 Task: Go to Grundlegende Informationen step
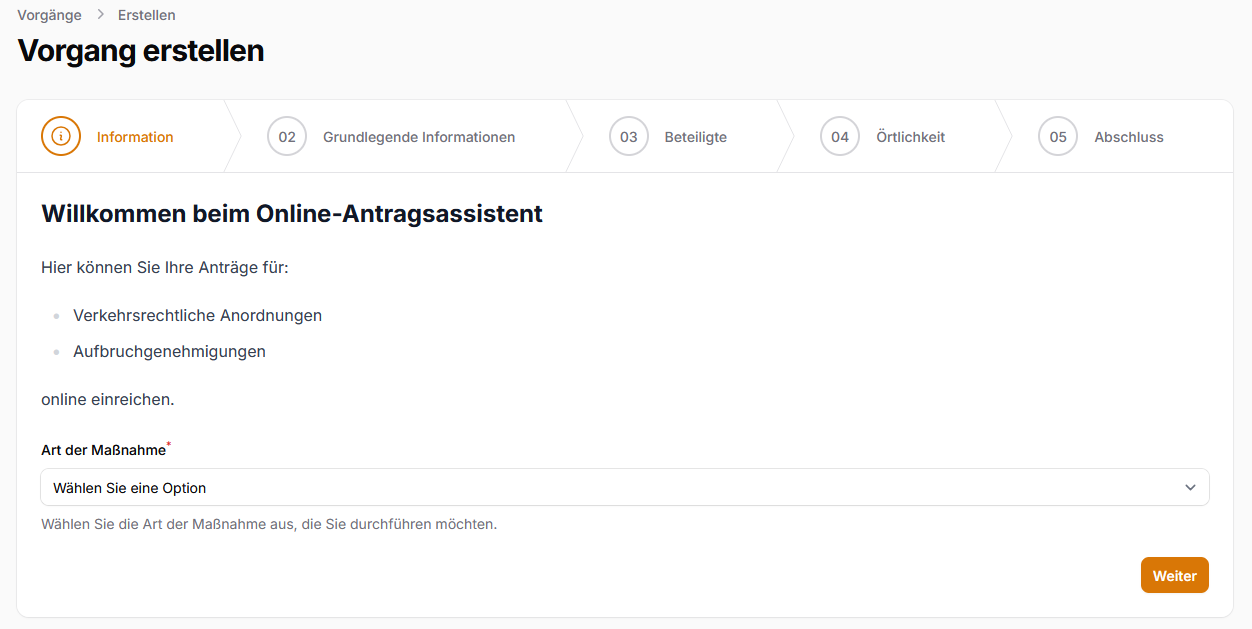[419, 137]
